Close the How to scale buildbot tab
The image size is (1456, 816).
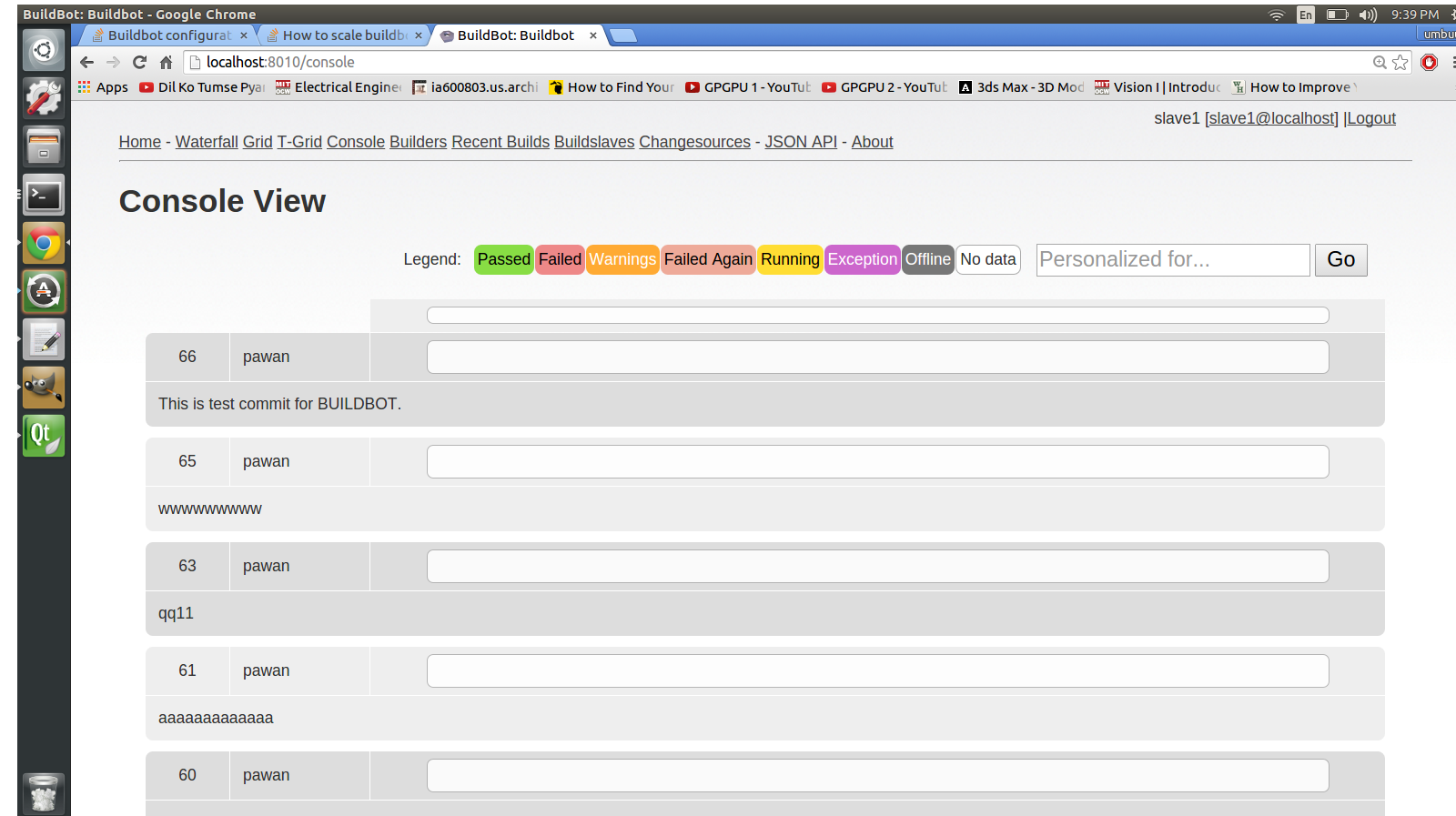pyautogui.click(x=419, y=35)
